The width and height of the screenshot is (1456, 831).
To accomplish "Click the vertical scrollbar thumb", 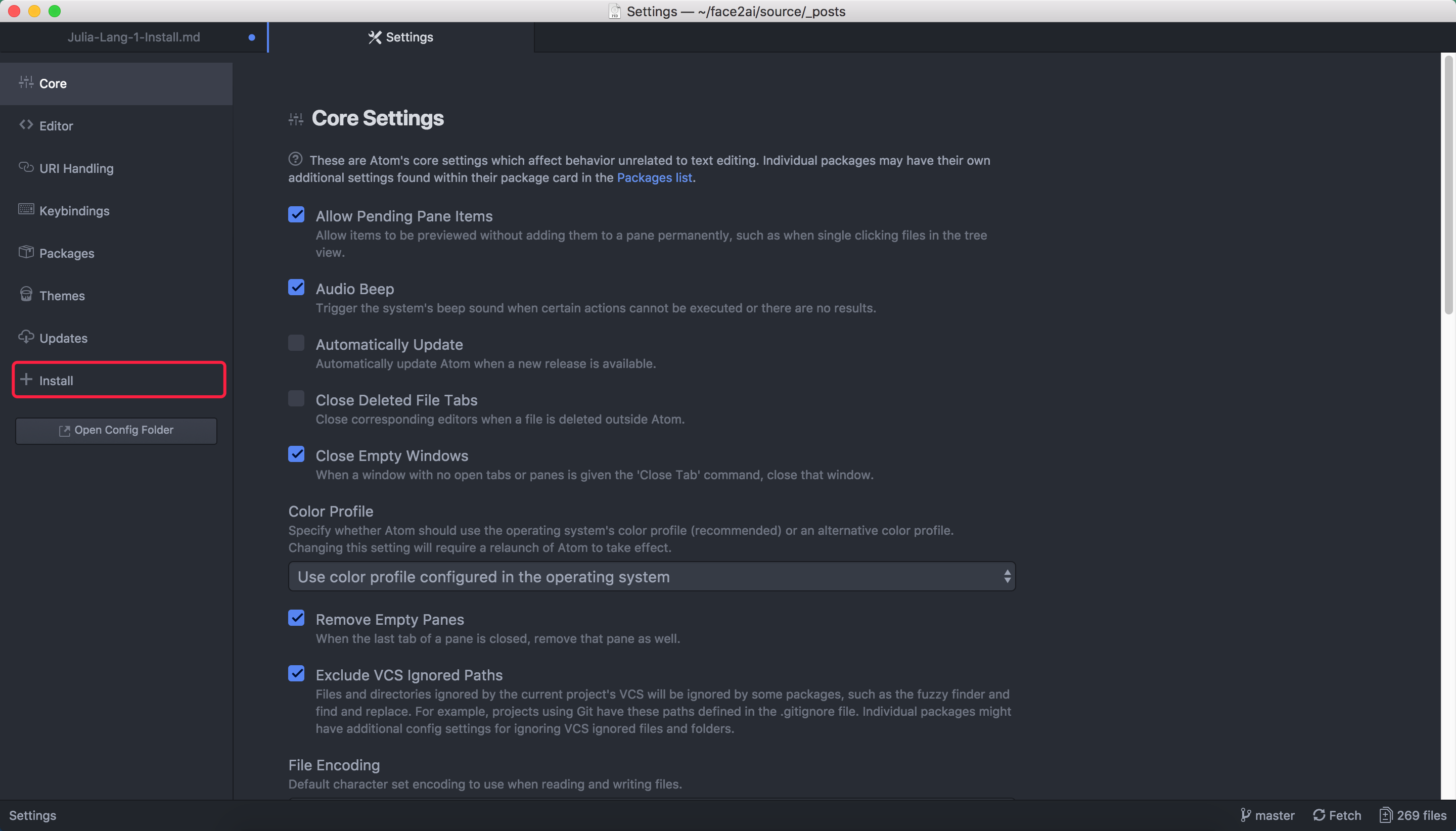I will click(x=1448, y=184).
